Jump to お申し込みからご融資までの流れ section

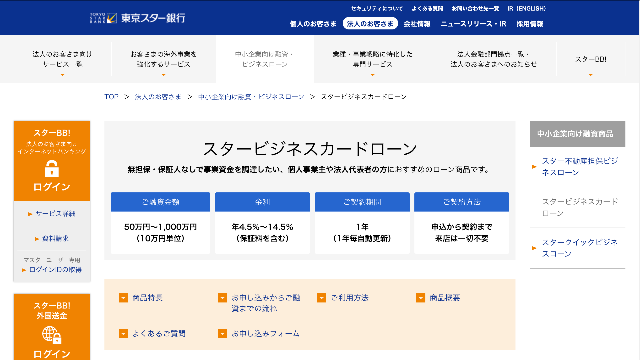(x=265, y=303)
